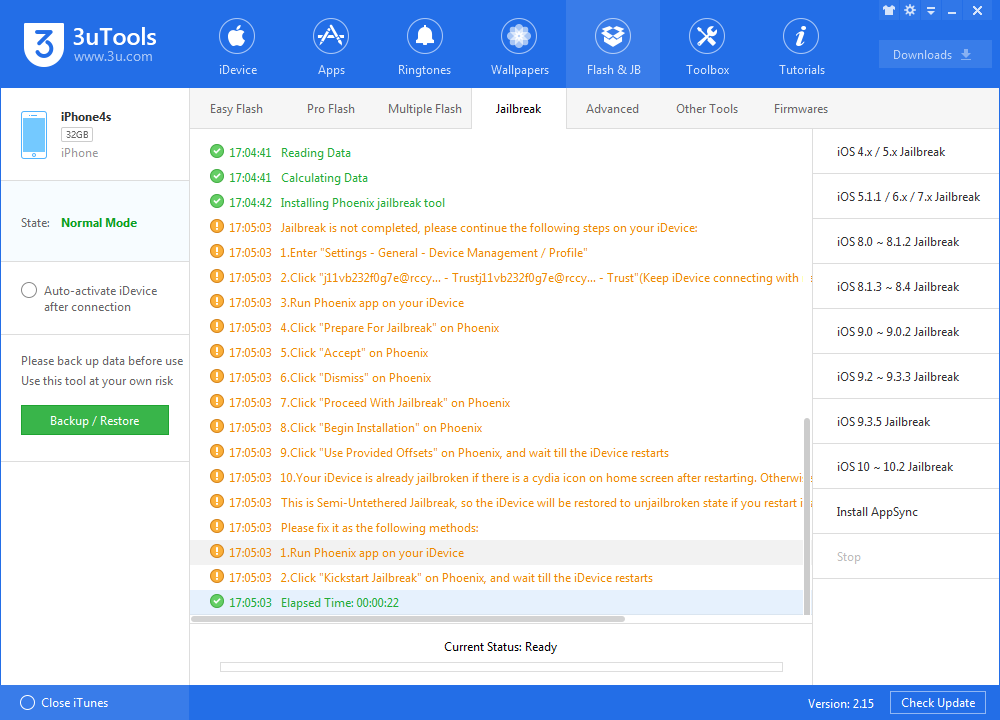Image resolution: width=1000 pixels, height=720 pixels.
Task: Click the green check on Elapsed Time line
Action: pyautogui.click(x=217, y=601)
